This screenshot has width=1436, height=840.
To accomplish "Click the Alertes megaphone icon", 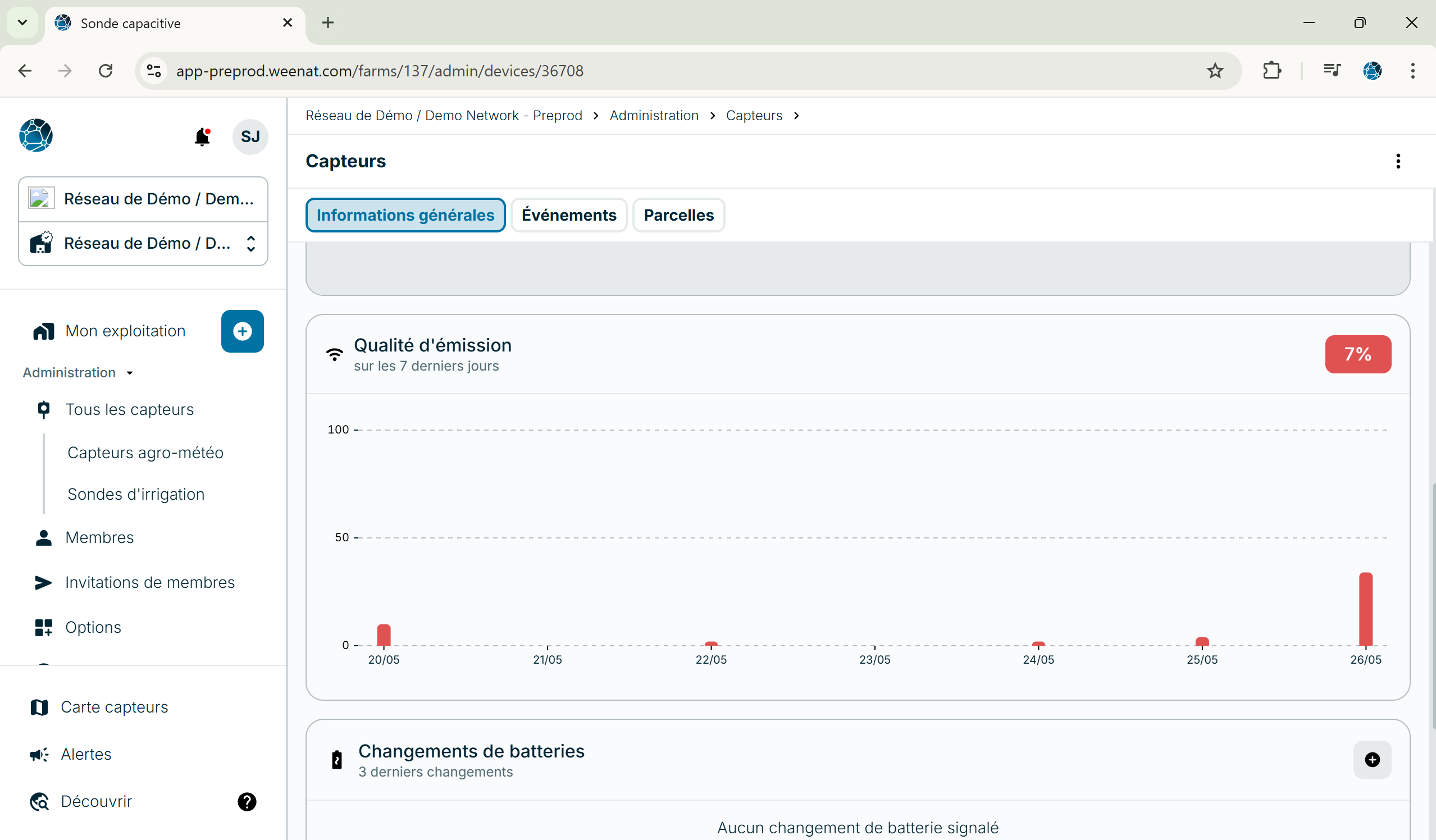I will (39, 755).
